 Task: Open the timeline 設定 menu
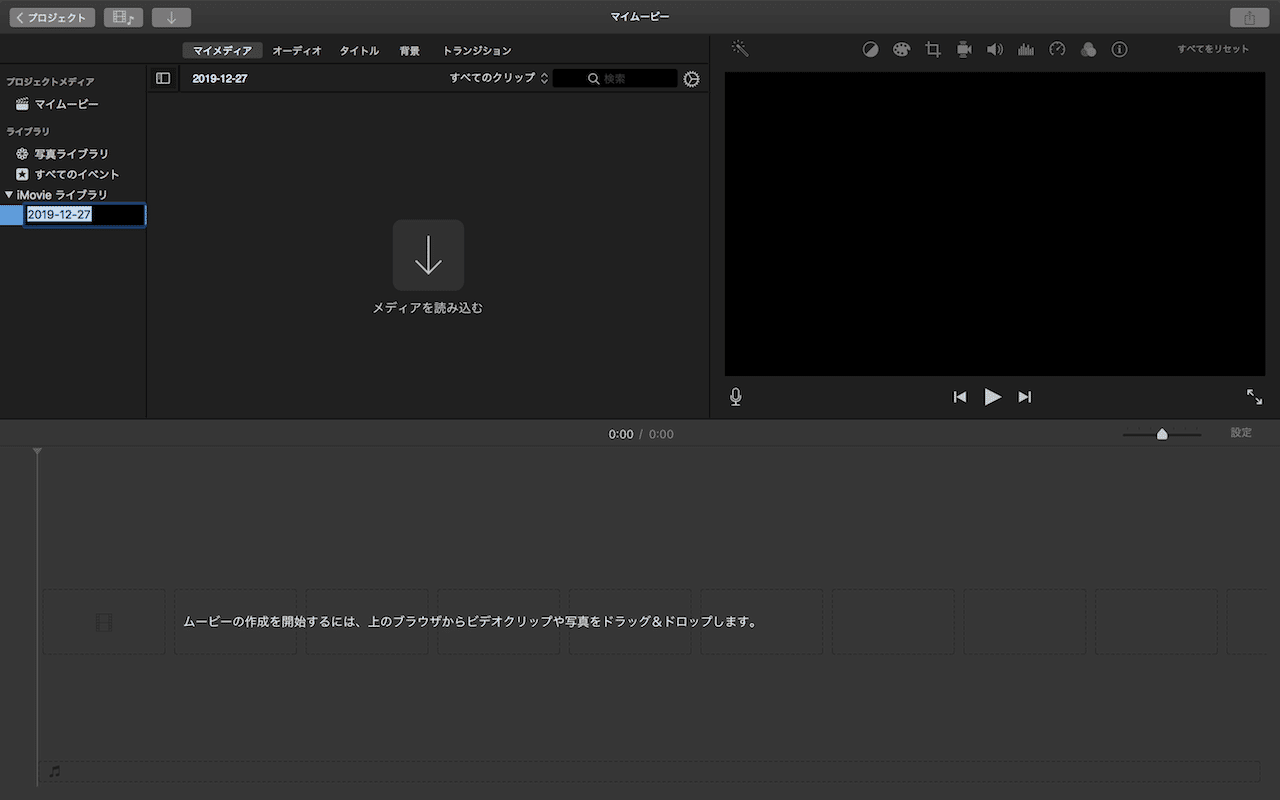1241,433
